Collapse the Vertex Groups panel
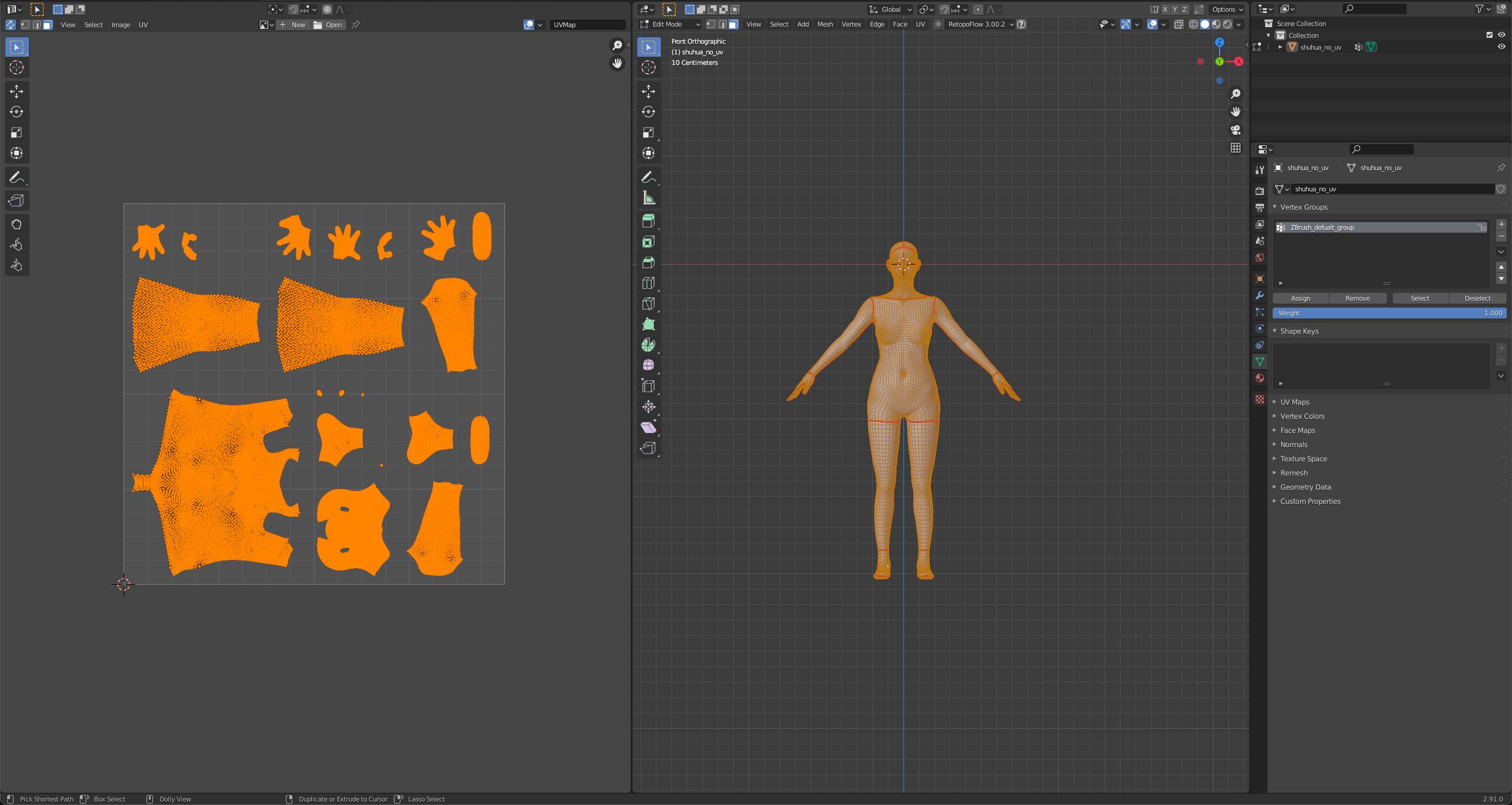The width and height of the screenshot is (1512, 805). pyautogui.click(x=1304, y=207)
